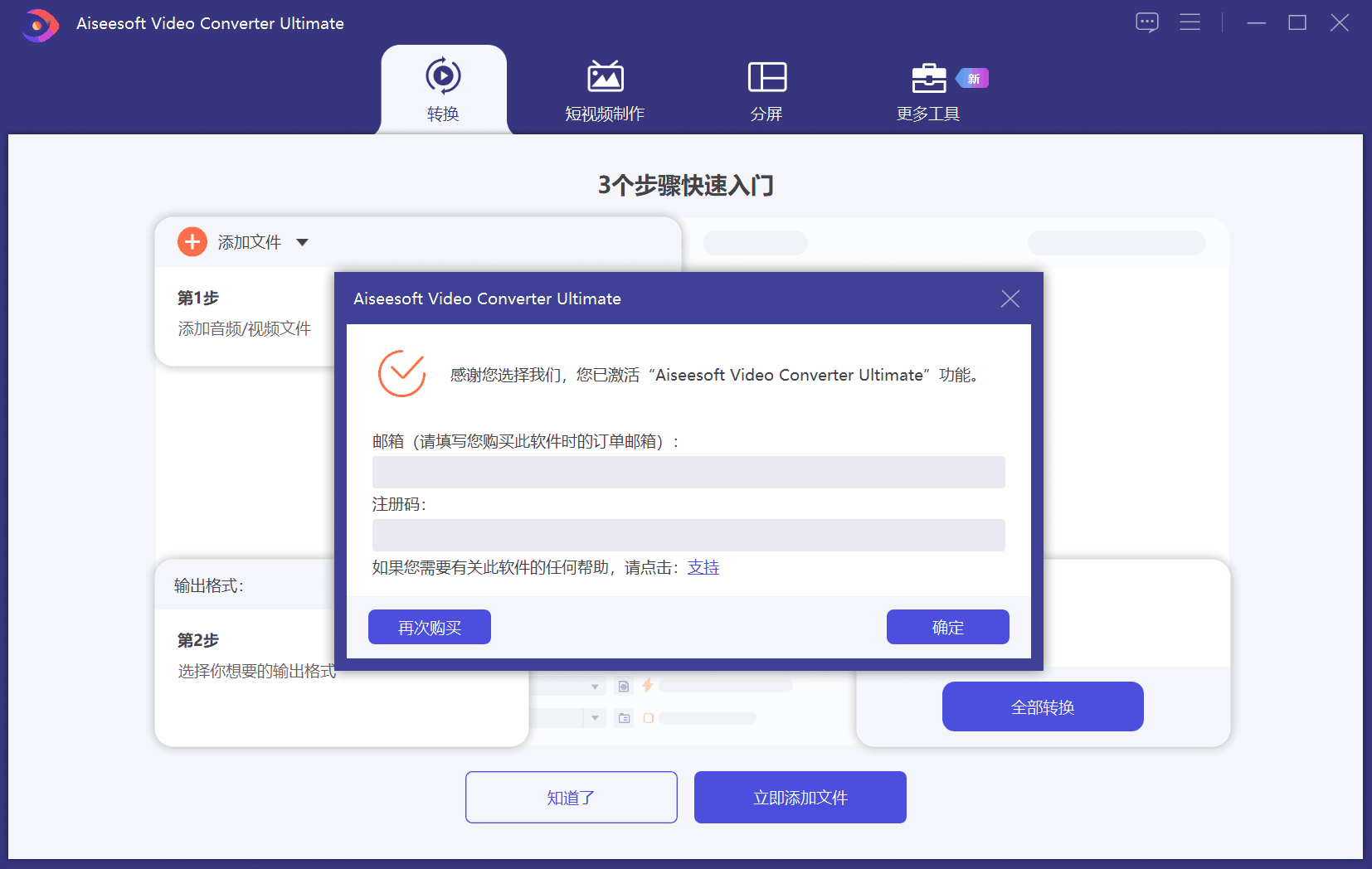Click the folder icon in bottom row
This screenshot has height=869, width=1372.
pyautogui.click(x=624, y=718)
